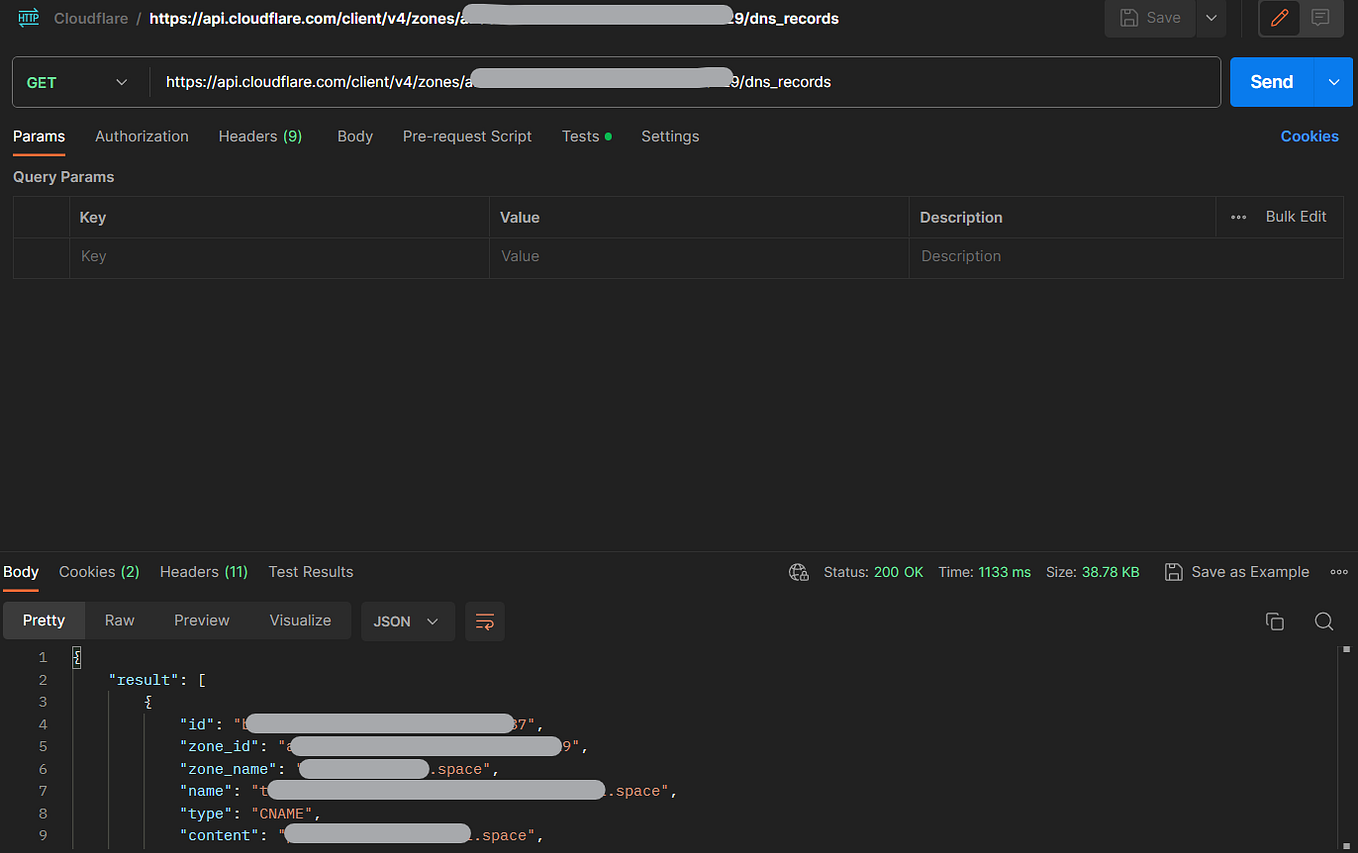Click the network information globe icon

(797, 572)
